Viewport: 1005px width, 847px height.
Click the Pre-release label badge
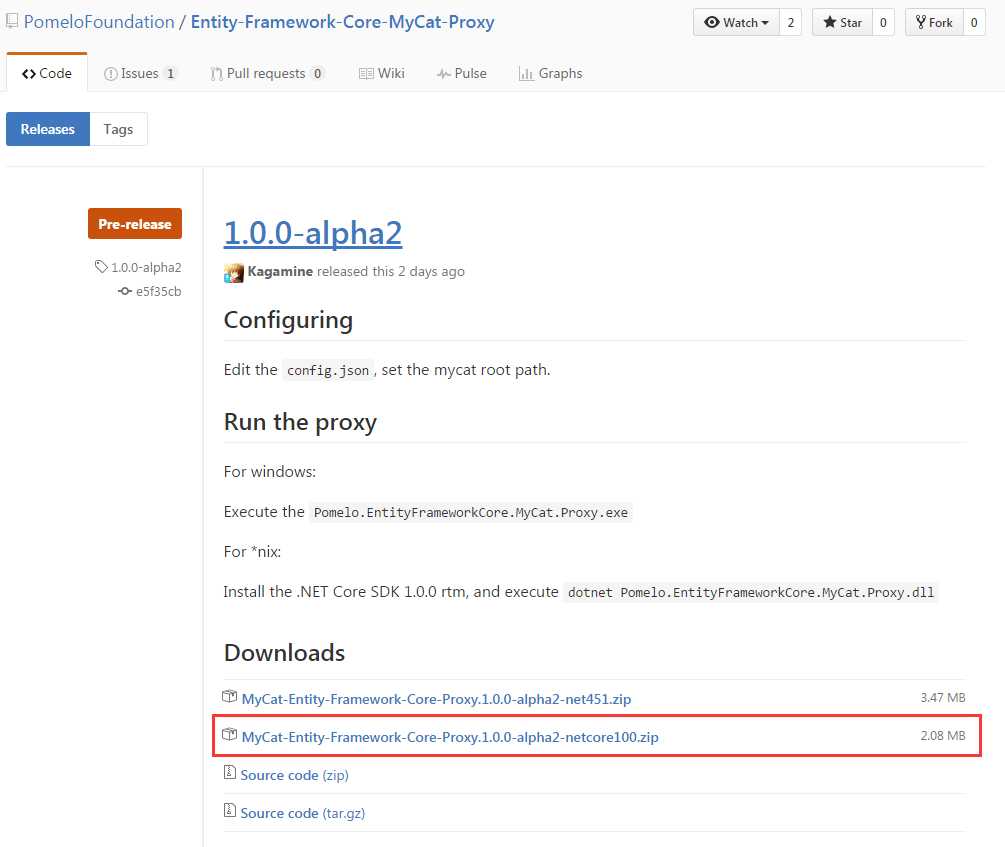[135, 224]
